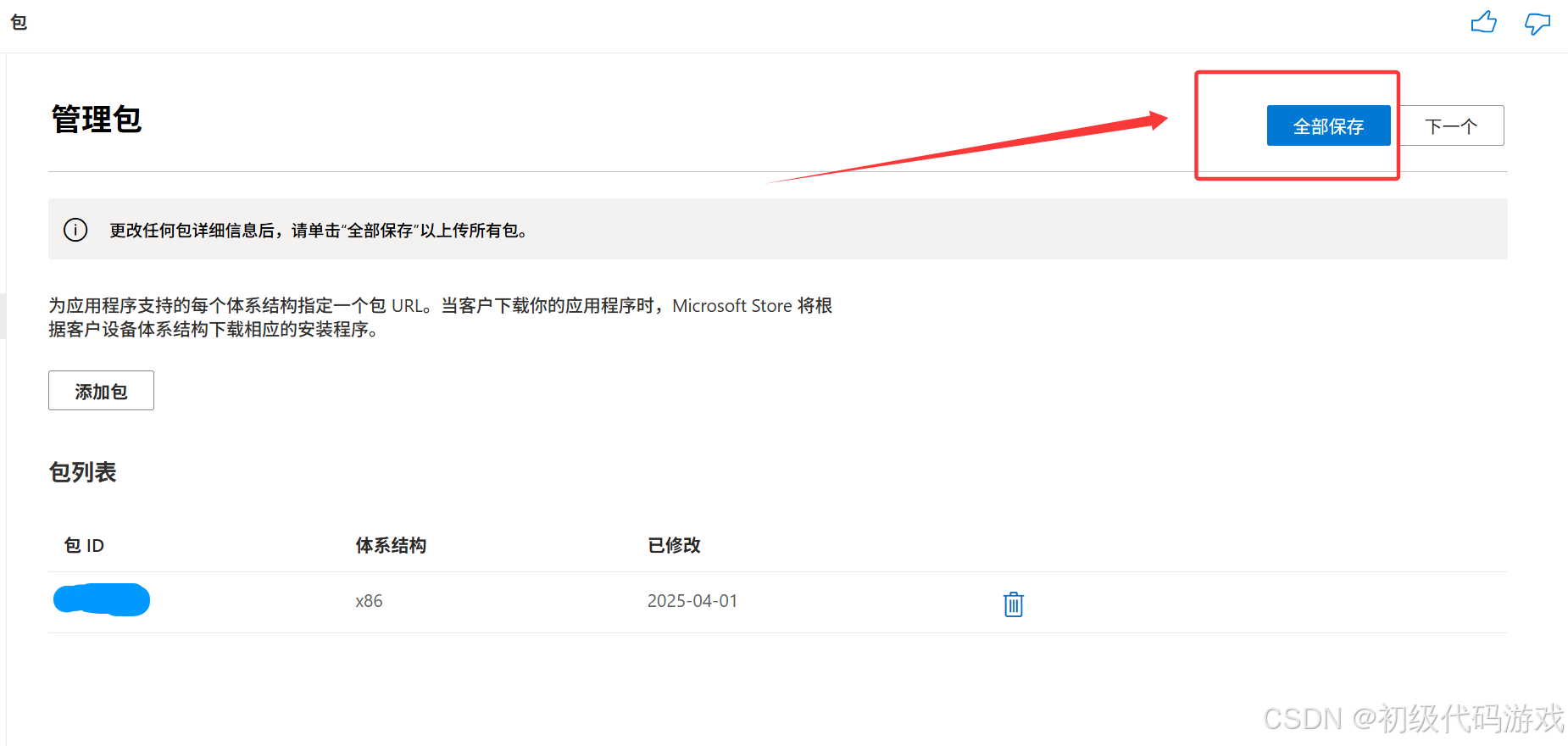
Task: Click the 已修改 column header
Action: [674, 545]
